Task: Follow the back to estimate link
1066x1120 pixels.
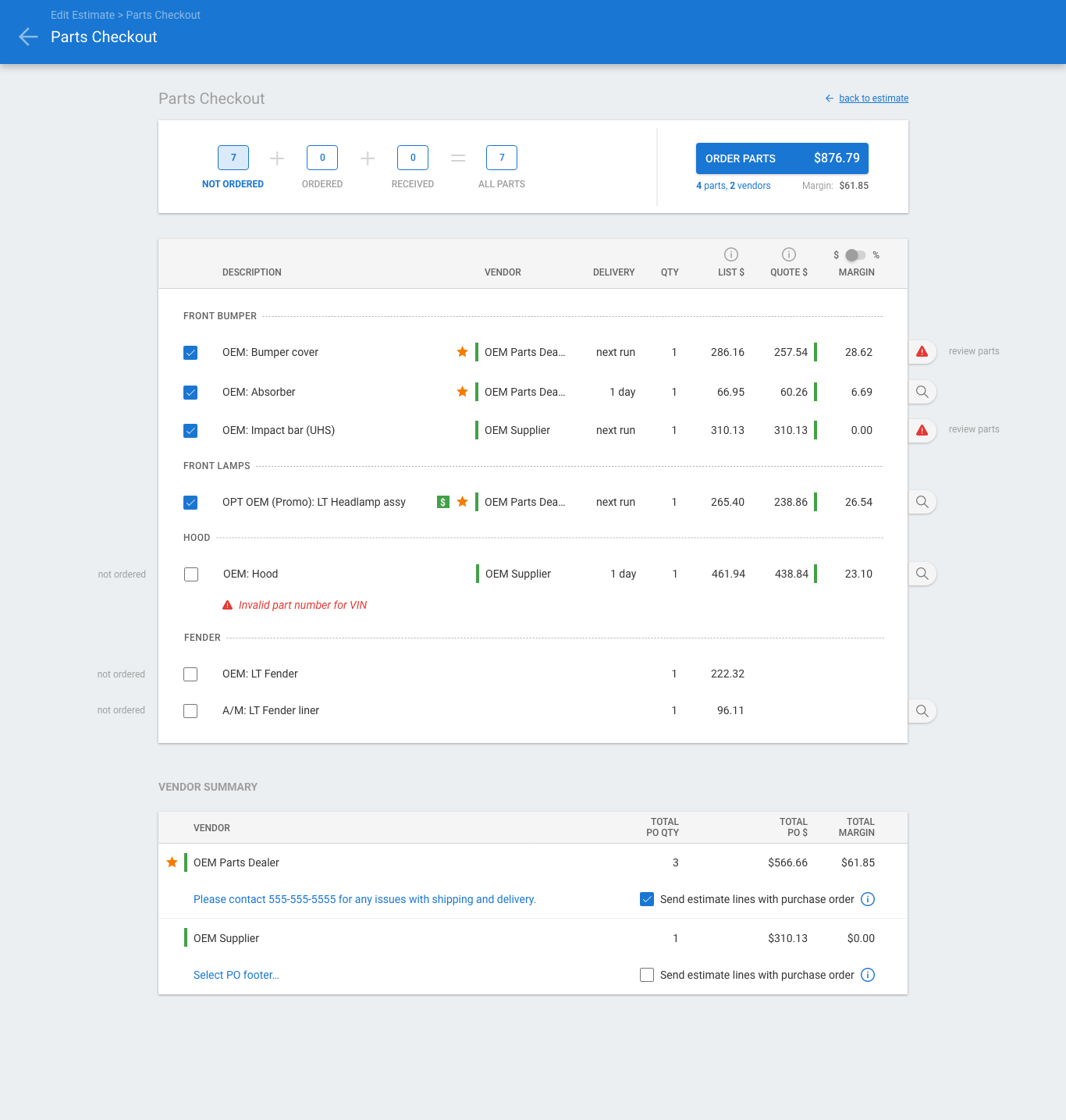Action: coord(873,98)
